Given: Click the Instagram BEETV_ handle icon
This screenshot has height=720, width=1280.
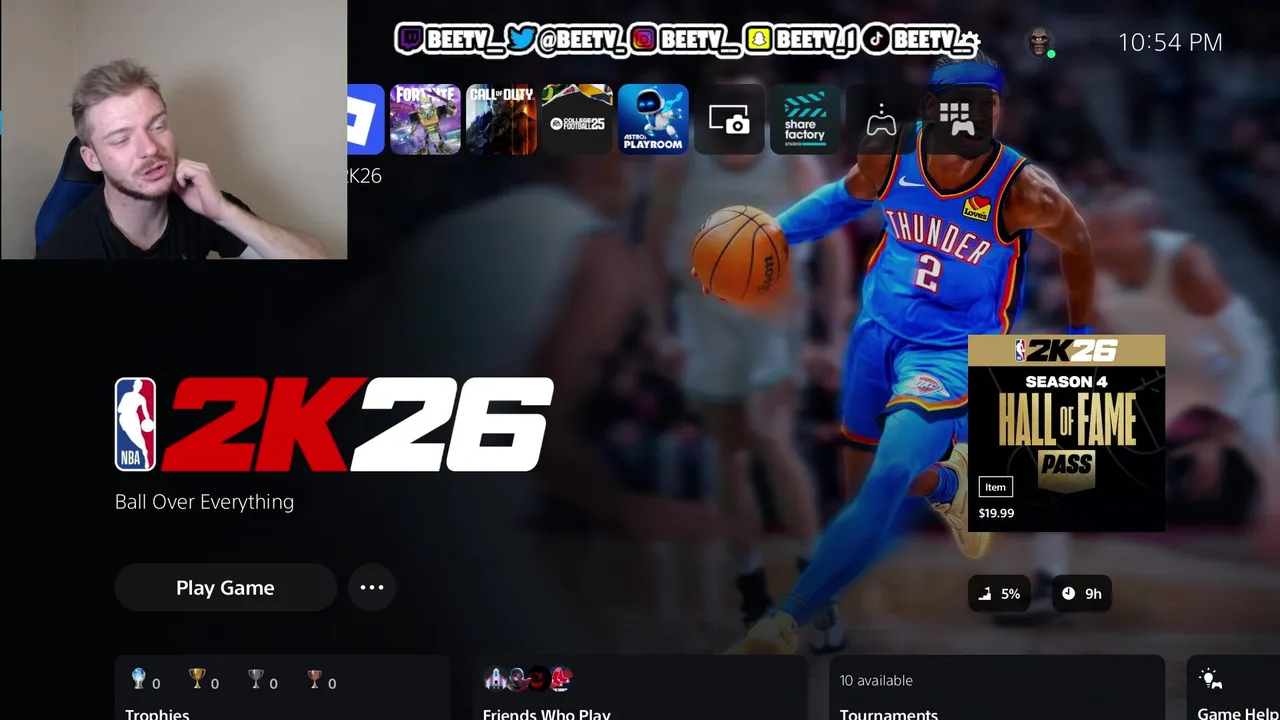Looking at the screenshot, I should (644, 40).
